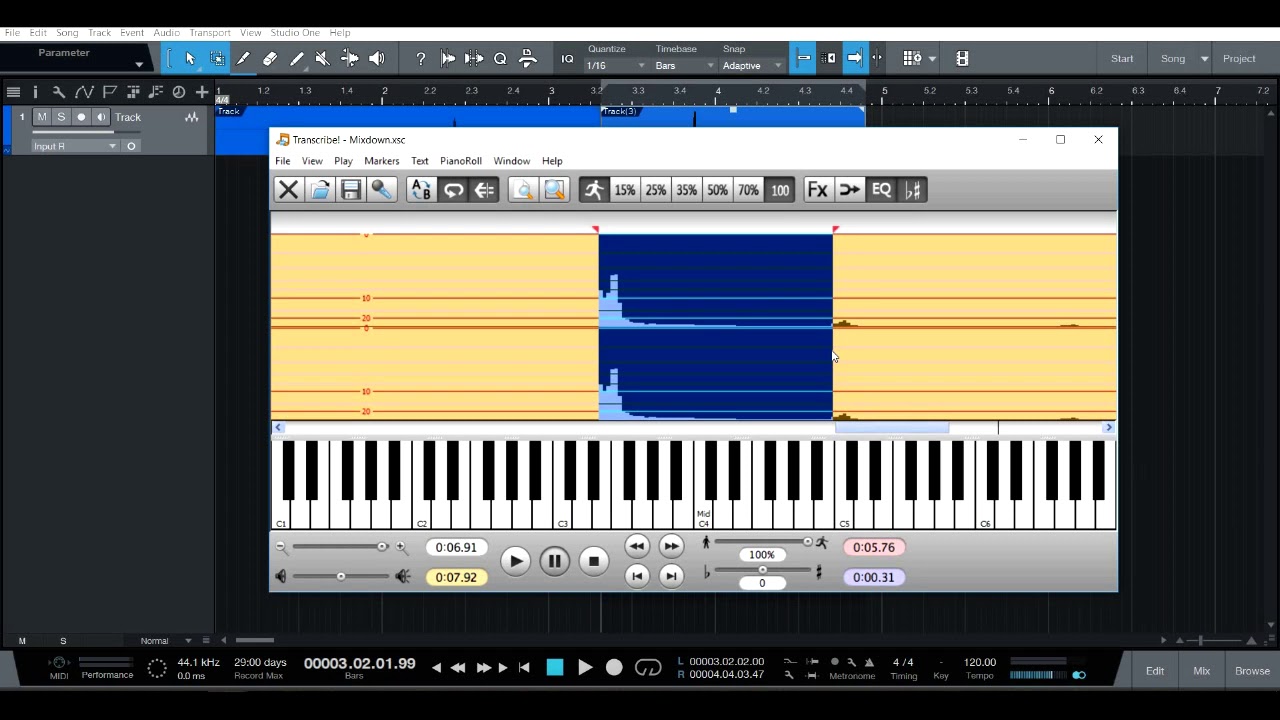Open the Input R dropdown on Track 1
This screenshot has height=720, width=1280.
pyautogui.click(x=74, y=146)
